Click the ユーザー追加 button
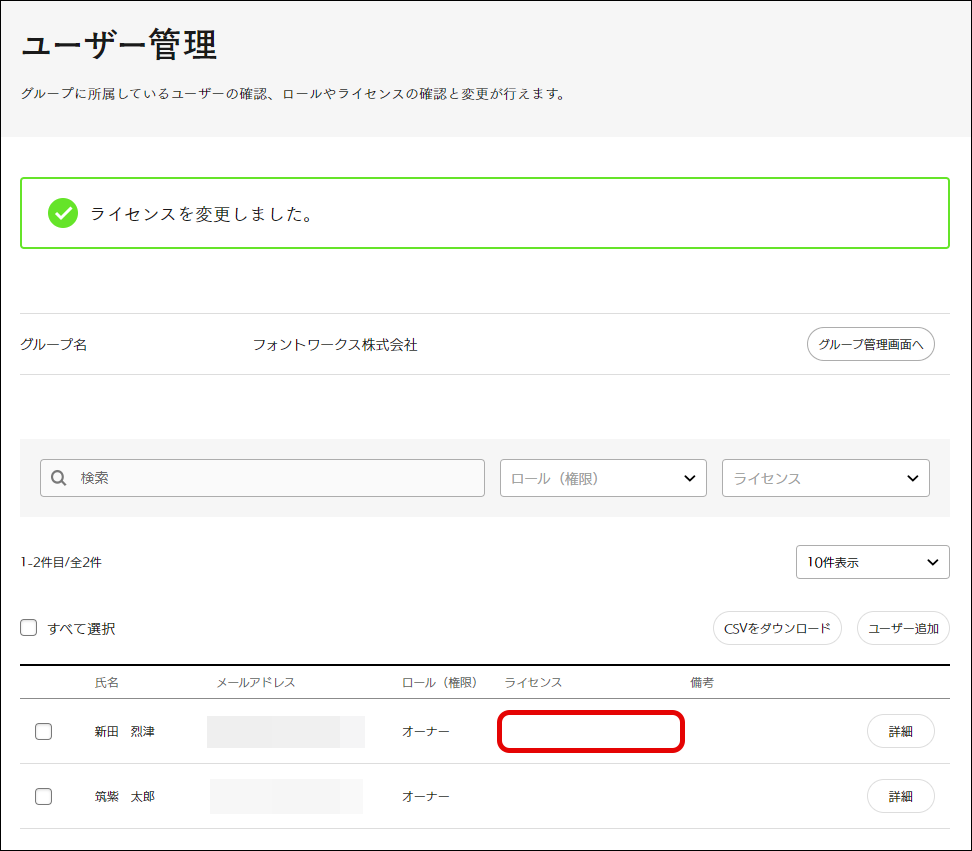This screenshot has height=851, width=972. tap(903, 629)
